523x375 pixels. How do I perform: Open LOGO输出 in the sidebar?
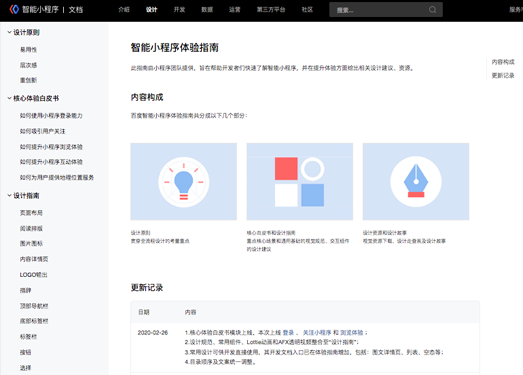pos(33,275)
